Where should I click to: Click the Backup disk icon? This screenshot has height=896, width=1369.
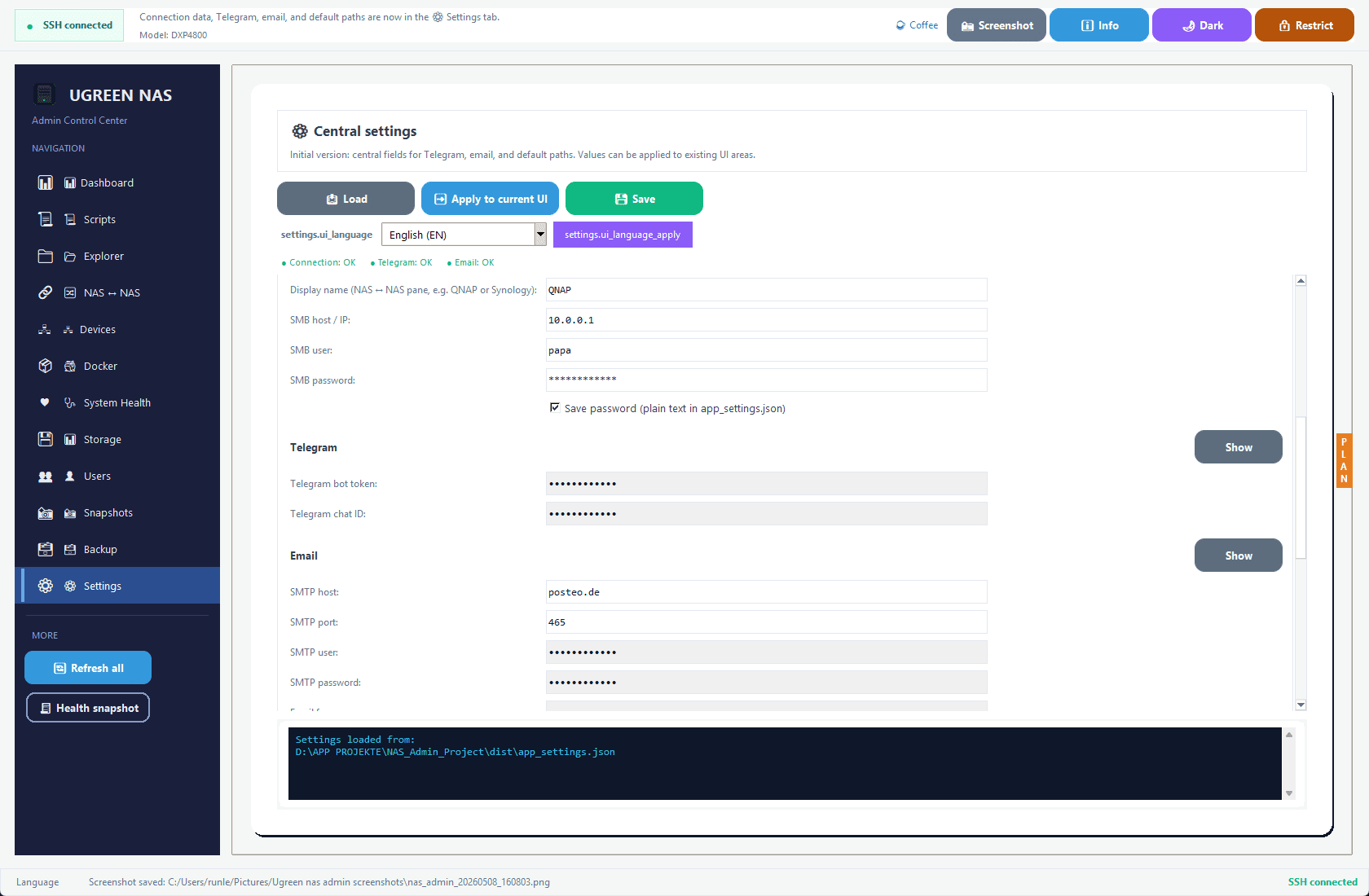[x=46, y=549]
